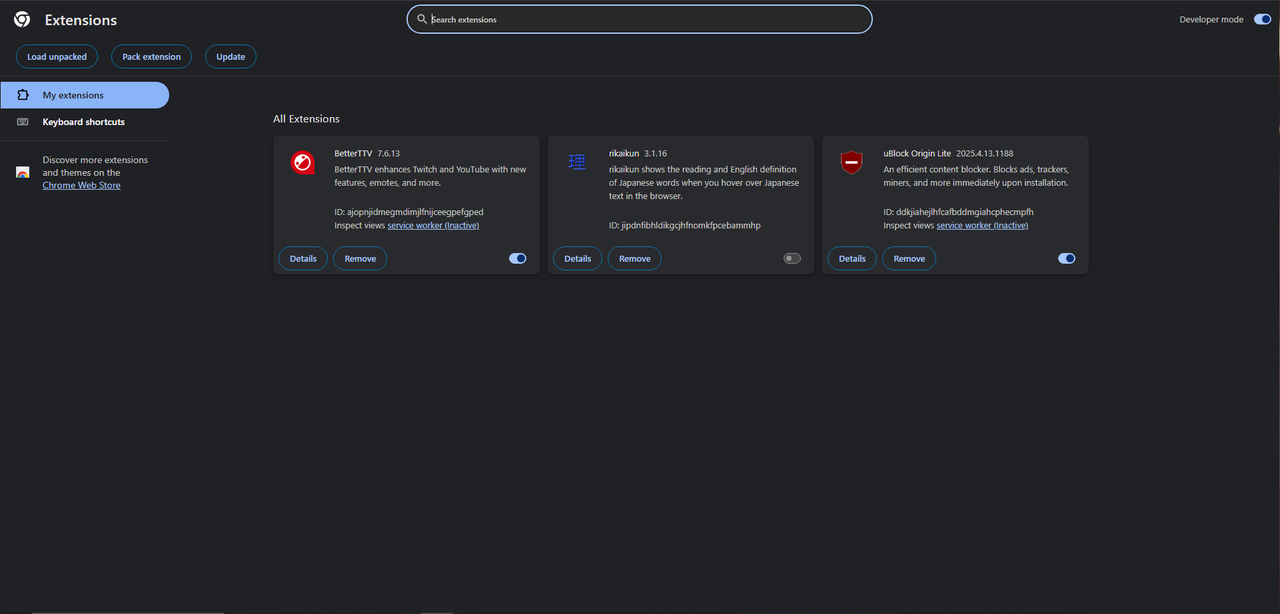Image resolution: width=1280 pixels, height=614 pixels.
Task: Click the BetterTTV version 7.6.13 text
Action: point(388,153)
